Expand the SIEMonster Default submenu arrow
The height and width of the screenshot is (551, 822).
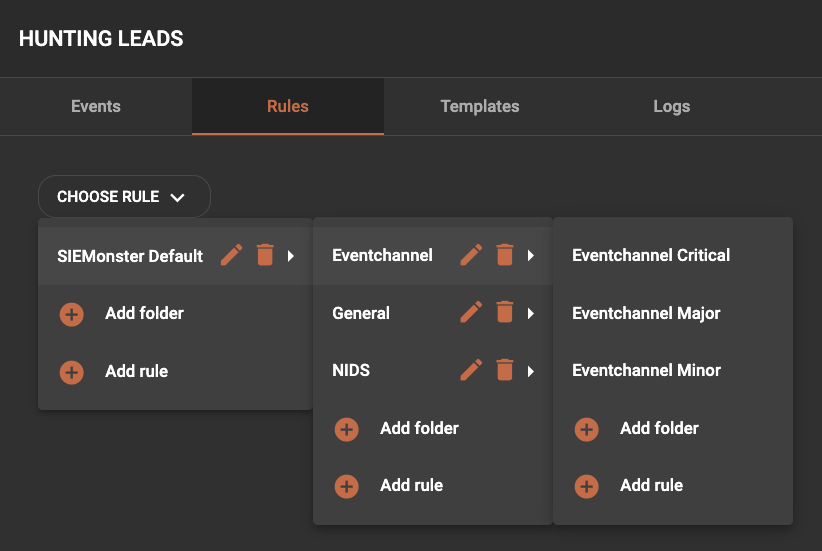pyautogui.click(x=291, y=256)
